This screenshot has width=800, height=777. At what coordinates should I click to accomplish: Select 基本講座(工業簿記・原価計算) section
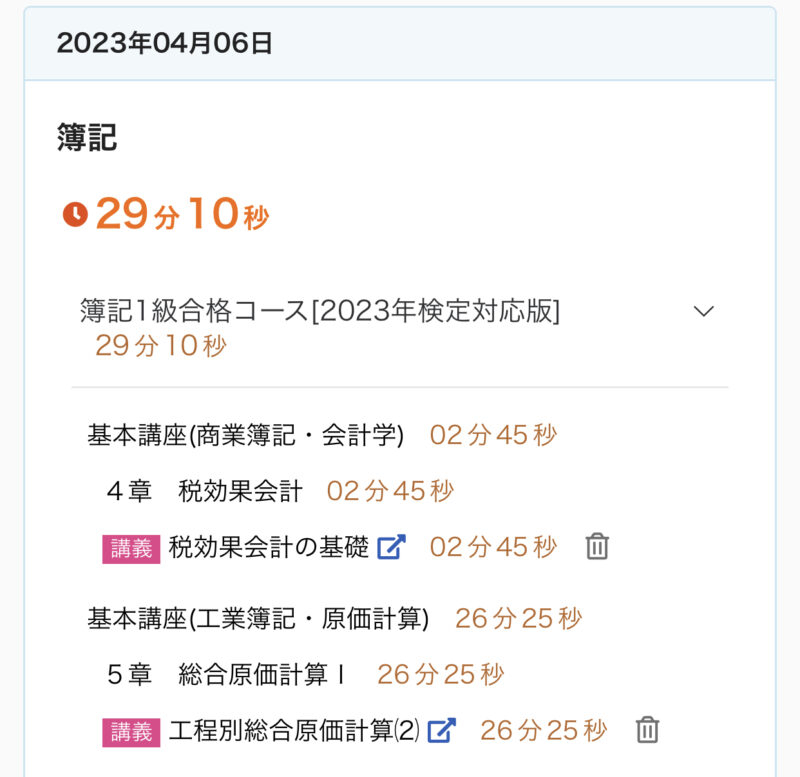[x=258, y=619]
